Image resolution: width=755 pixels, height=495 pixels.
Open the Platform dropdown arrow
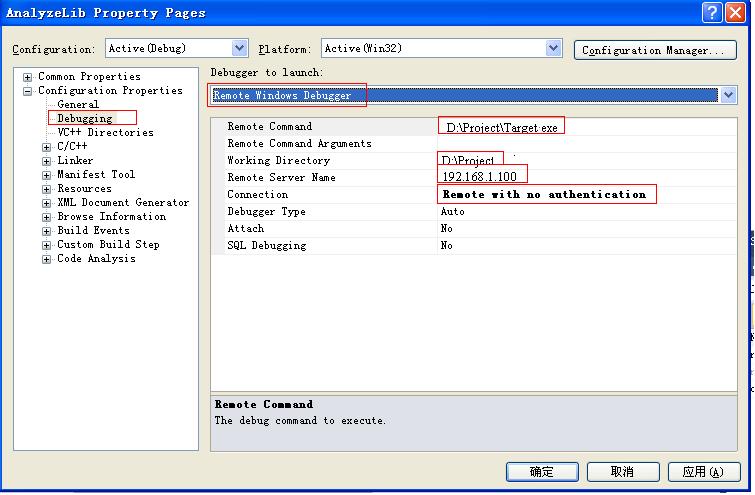tap(554, 48)
